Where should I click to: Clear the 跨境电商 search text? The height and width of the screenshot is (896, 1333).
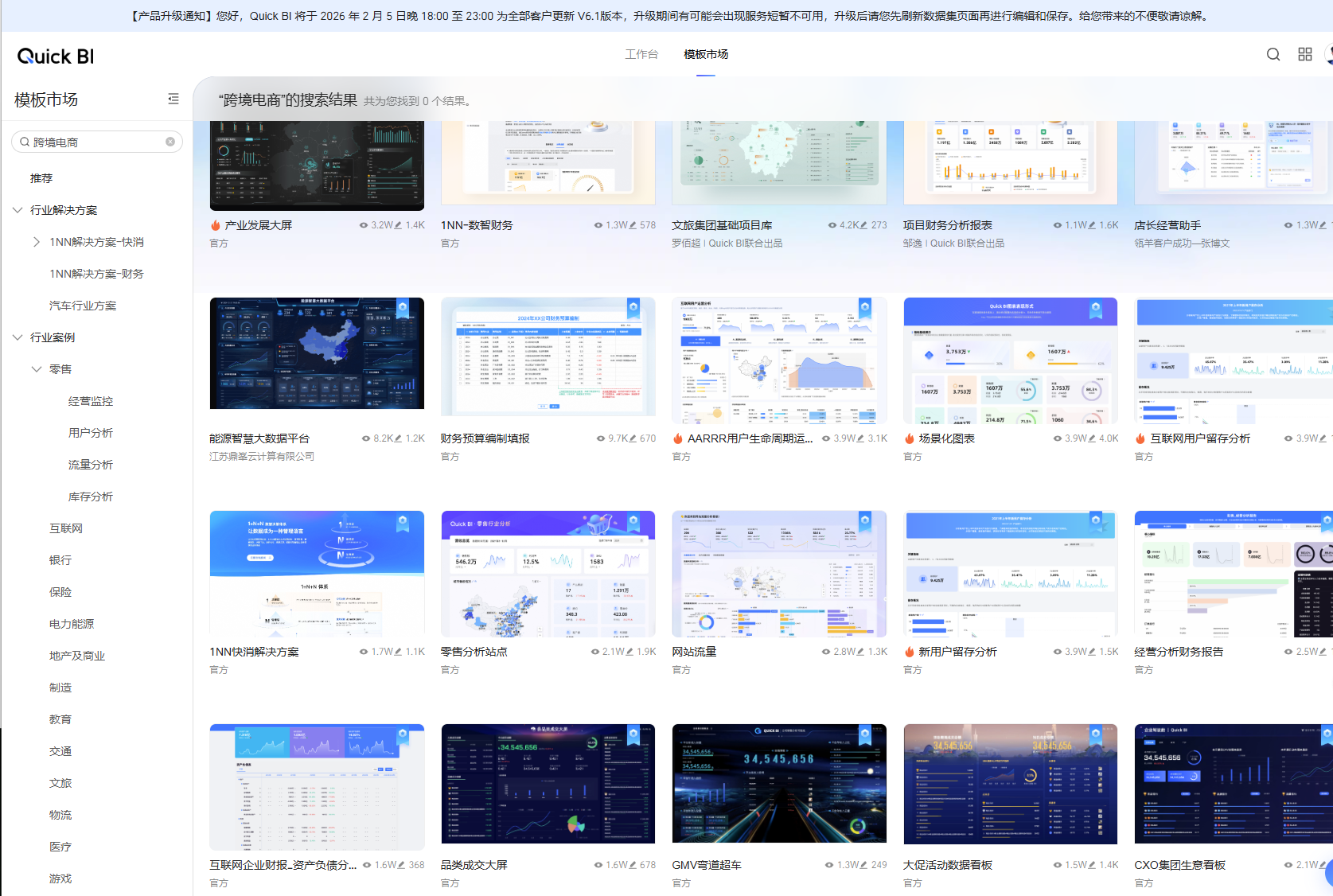(x=170, y=142)
